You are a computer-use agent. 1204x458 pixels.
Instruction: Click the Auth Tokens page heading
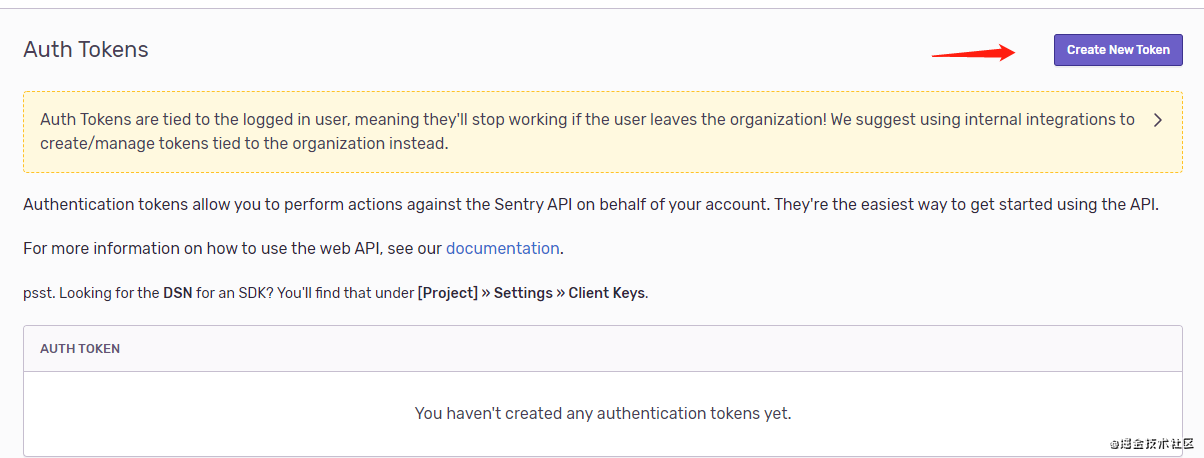click(x=86, y=49)
